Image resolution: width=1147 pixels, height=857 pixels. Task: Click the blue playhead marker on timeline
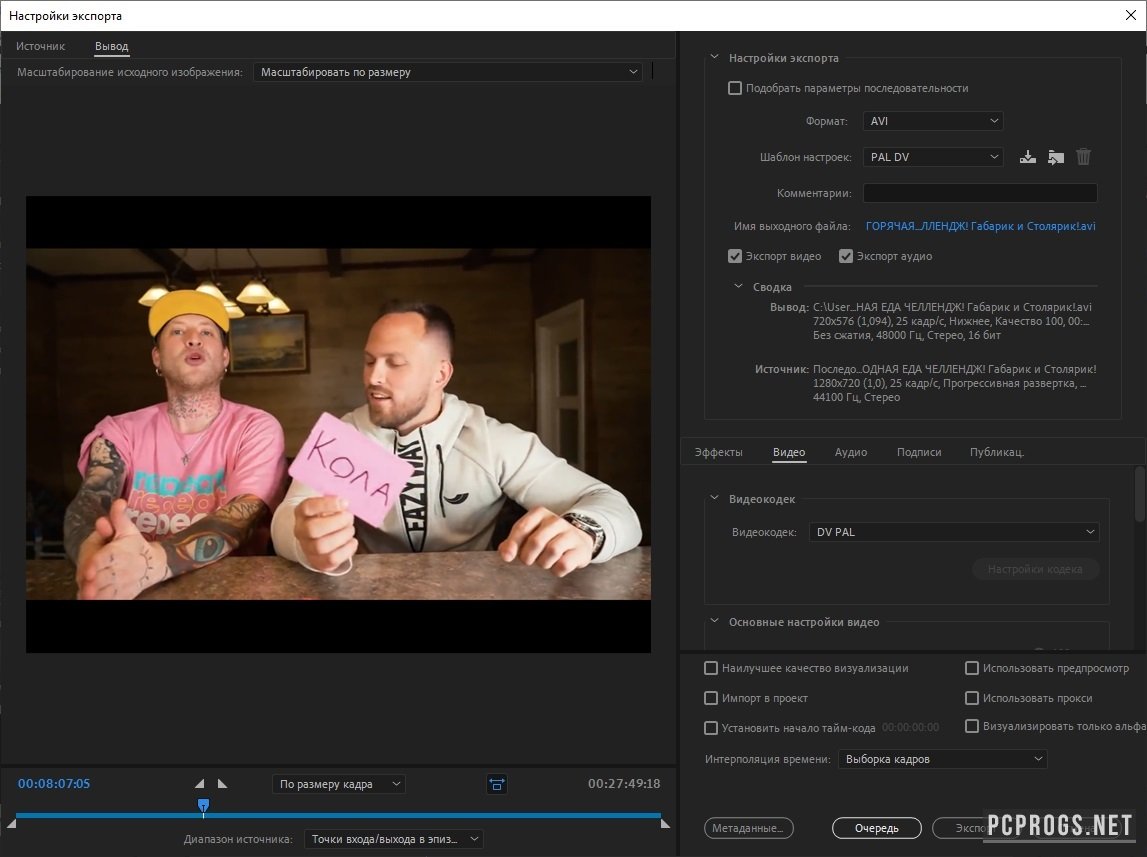tap(203, 805)
